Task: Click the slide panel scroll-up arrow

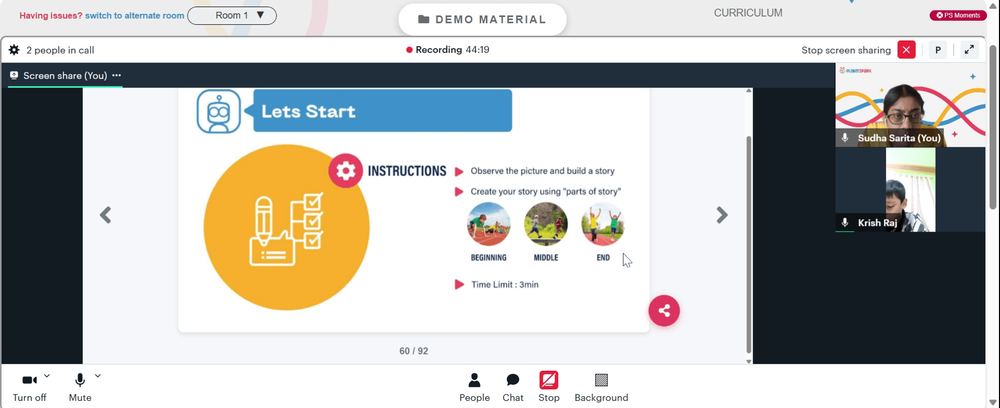Action: pos(749,92)
